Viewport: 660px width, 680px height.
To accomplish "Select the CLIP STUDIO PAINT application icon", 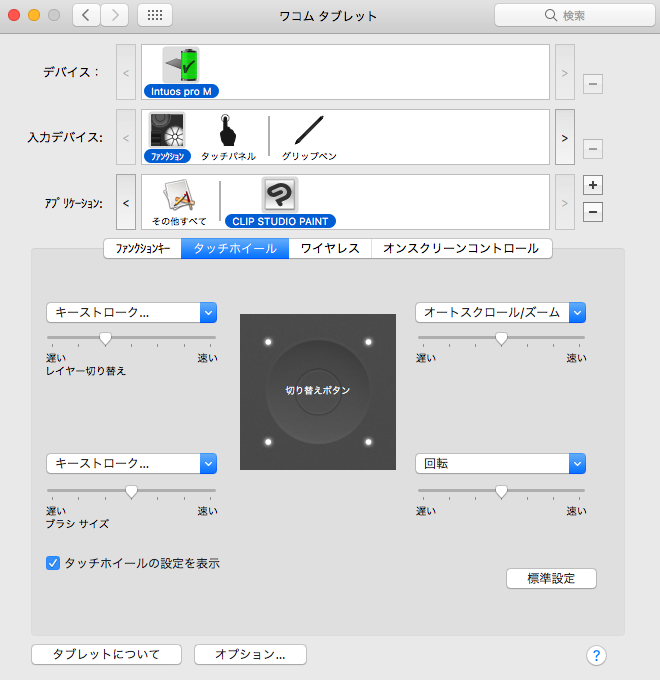I will coord(280,195).
